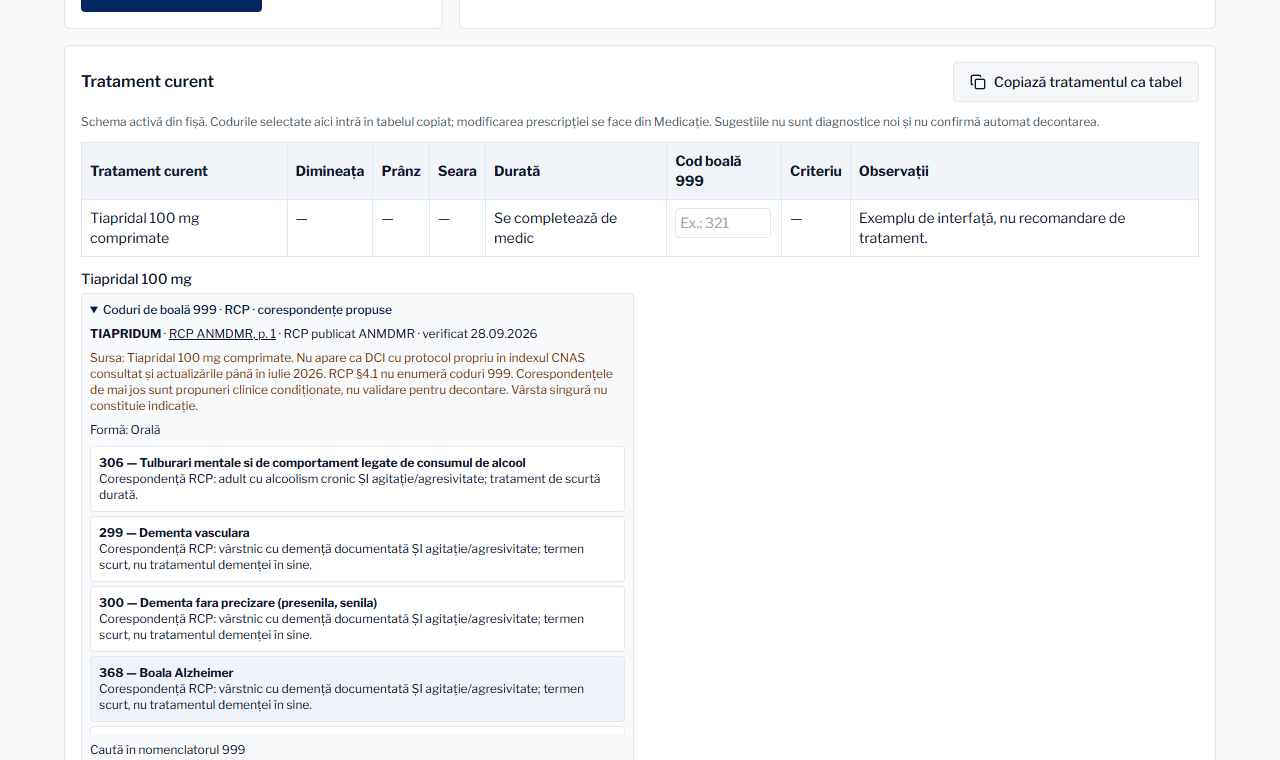
Task: Click the Criteriu column header
Action: (816, 171)
